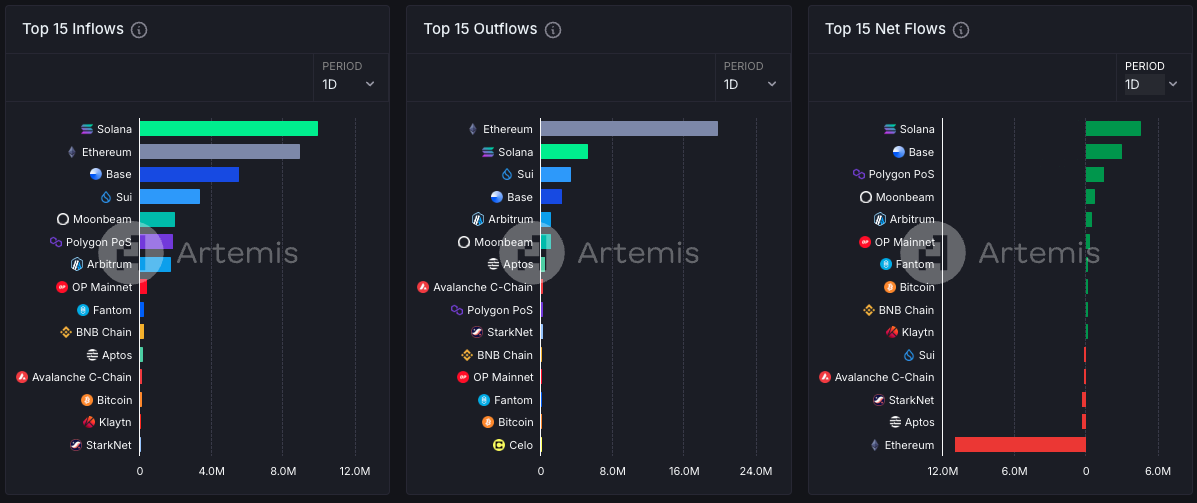Click the green Solana bar in the Inflows chart

[x=228, y=129]
